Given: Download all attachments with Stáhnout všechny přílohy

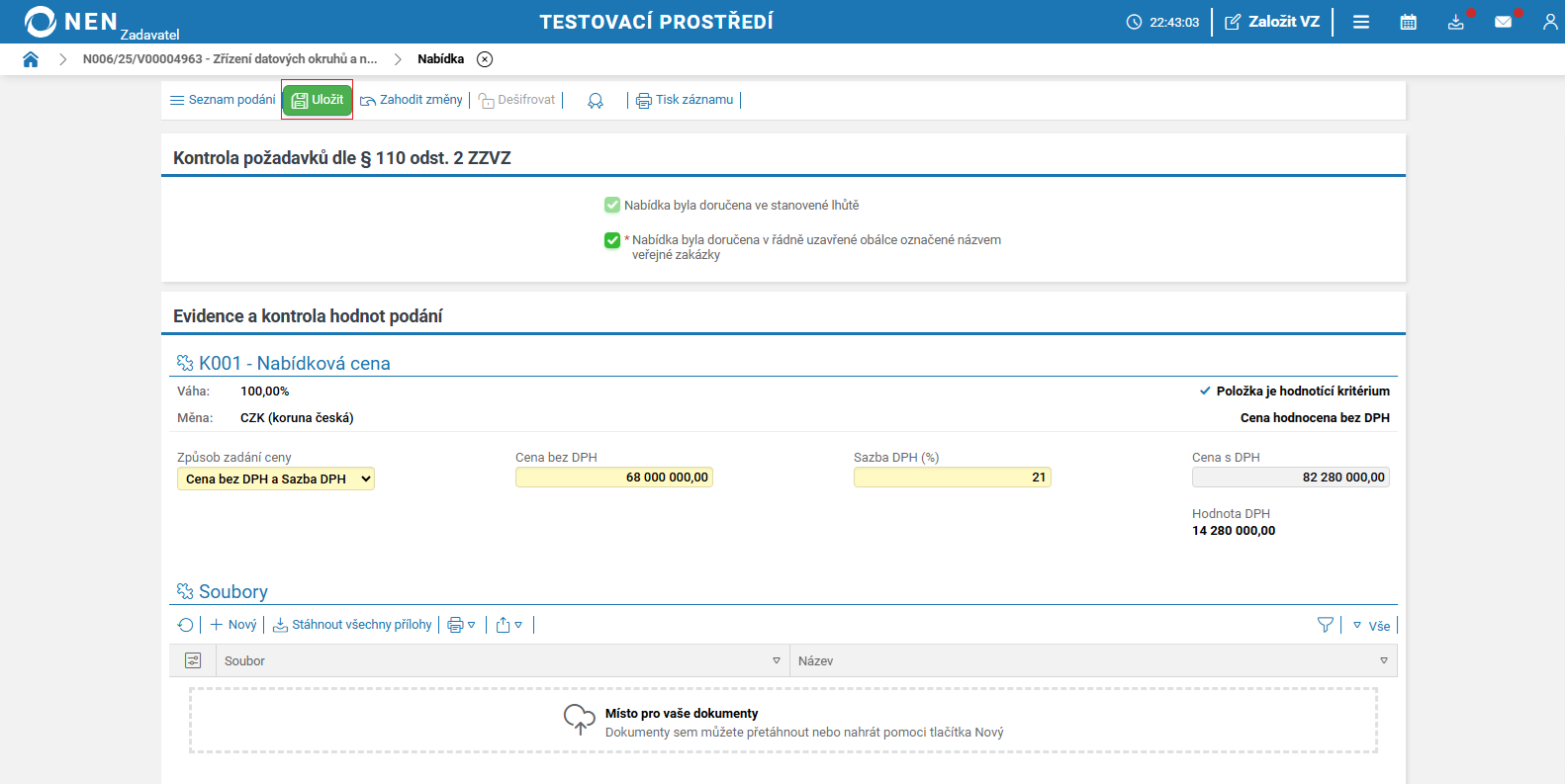Looking at the screenshot, I should tap(352, 625).
